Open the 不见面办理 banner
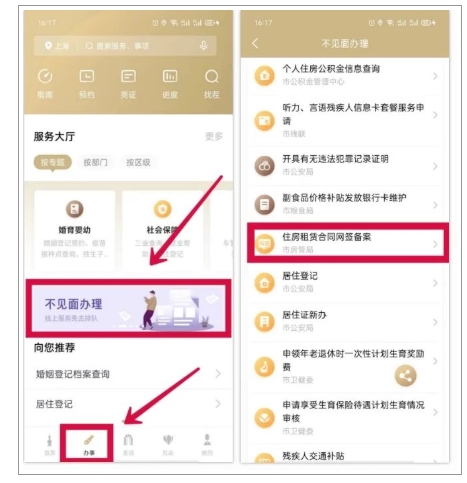467x483 pixels. point(128,308)
